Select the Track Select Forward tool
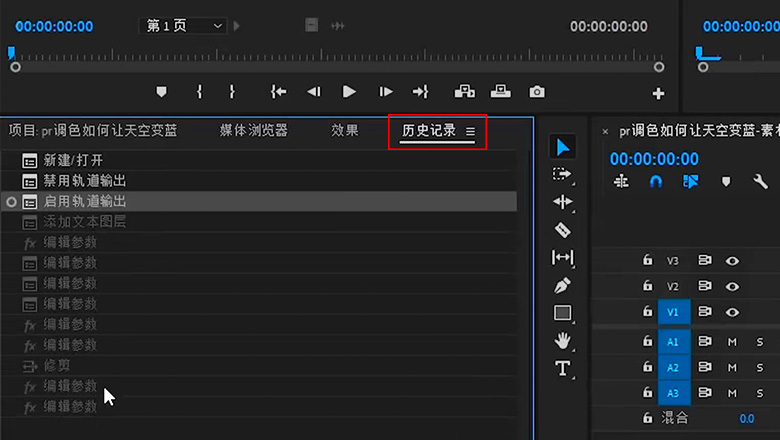Screen dimensions: 780x440 click(562, 174)
